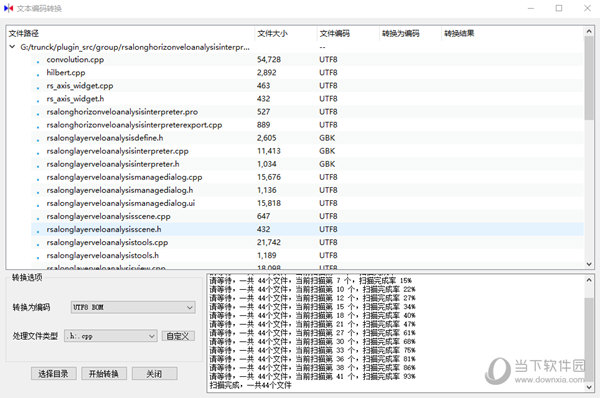Select rs_axis_widget.h file entry

click(x=307, y=99)
